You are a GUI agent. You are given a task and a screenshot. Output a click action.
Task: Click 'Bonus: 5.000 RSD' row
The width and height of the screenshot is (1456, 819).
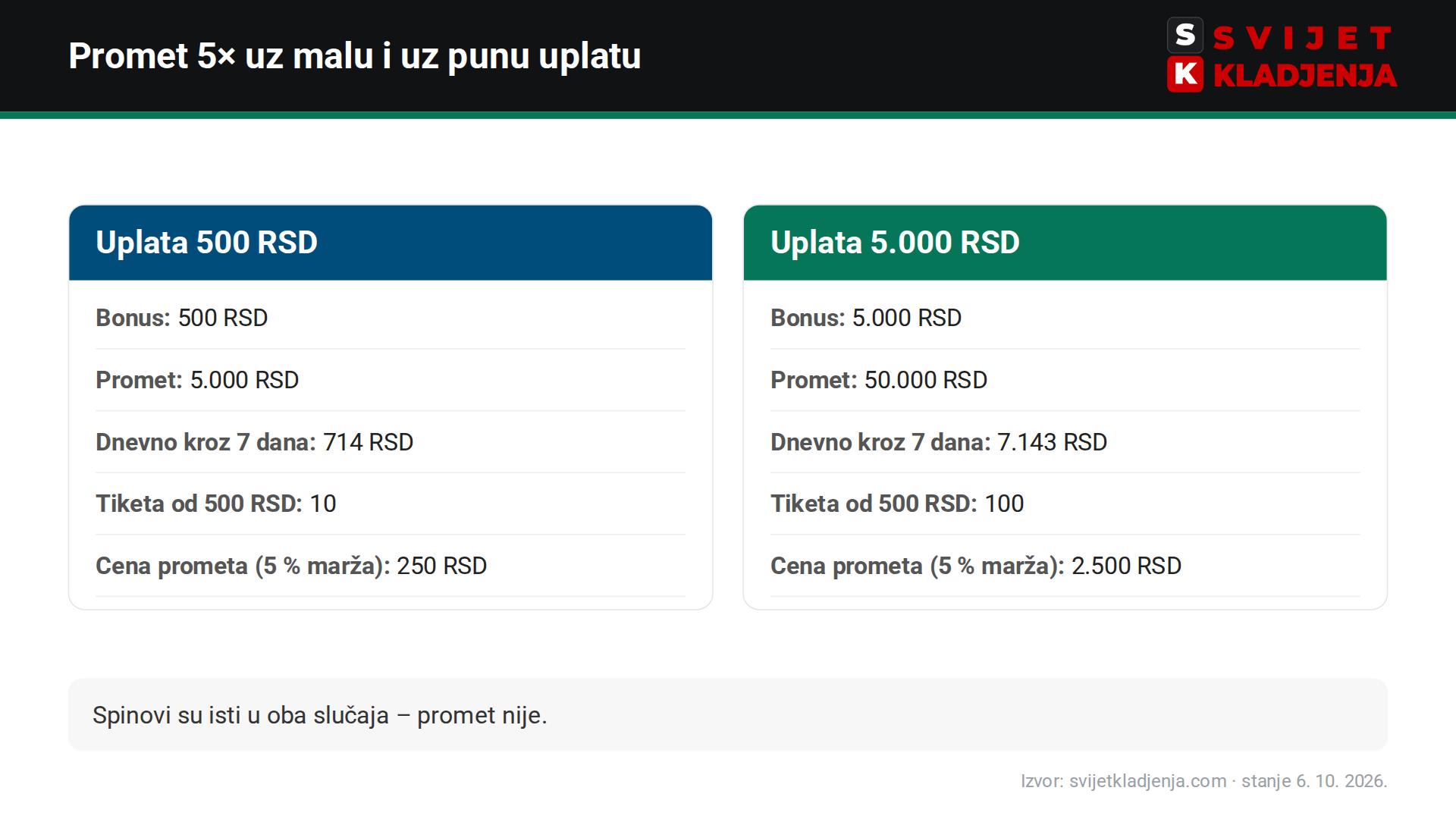[x=1065, y=318]
